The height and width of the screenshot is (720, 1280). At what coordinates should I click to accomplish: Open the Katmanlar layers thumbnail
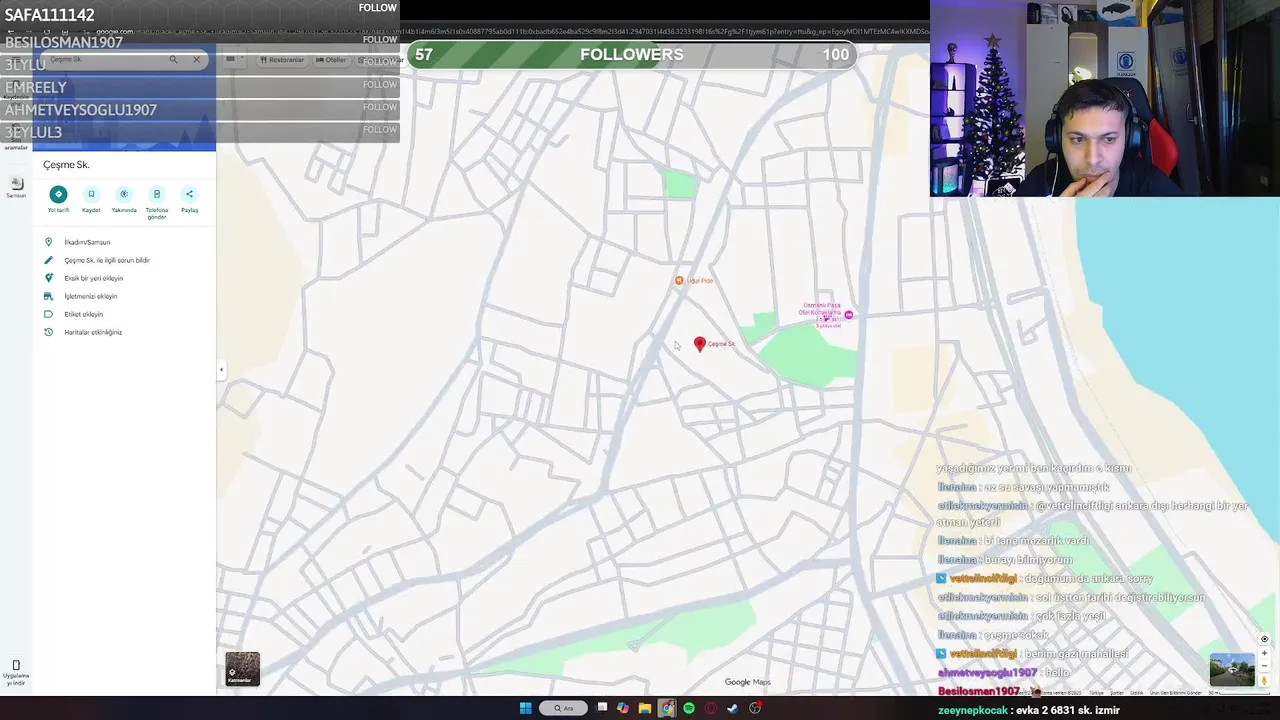242,669
